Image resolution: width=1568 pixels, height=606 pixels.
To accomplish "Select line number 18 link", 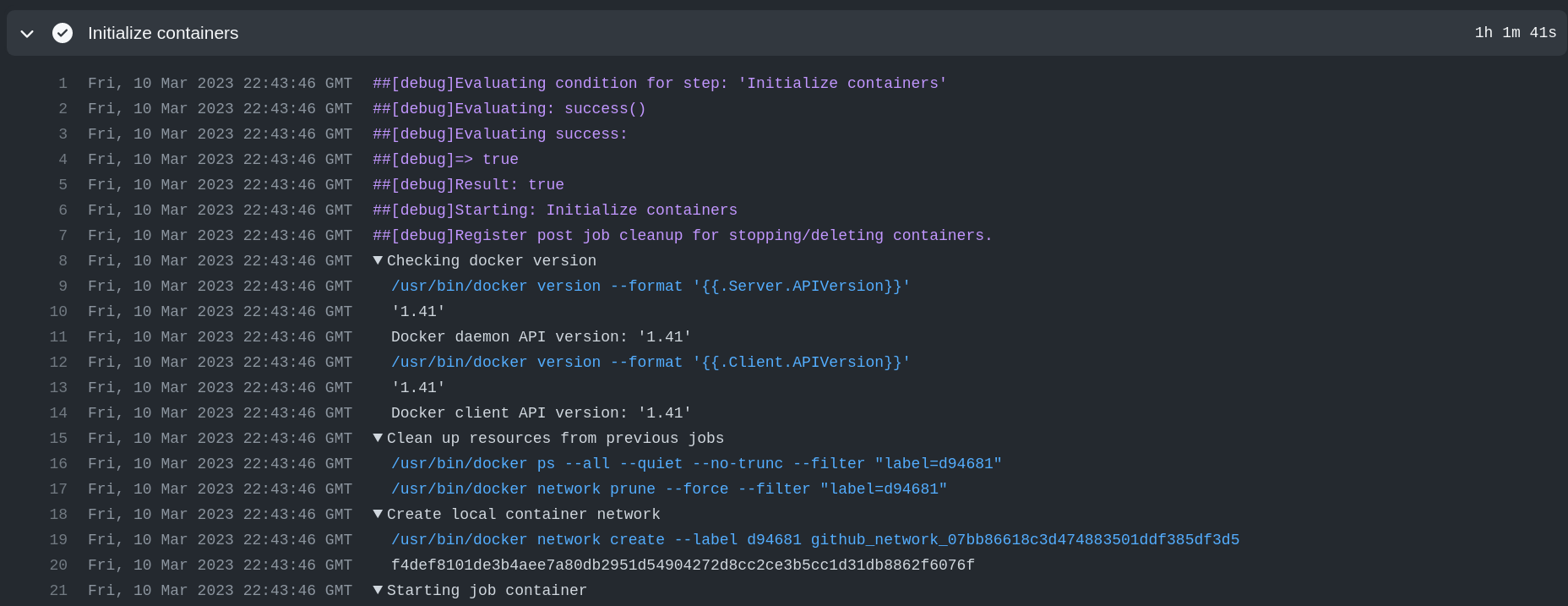I will click(58, 515).
